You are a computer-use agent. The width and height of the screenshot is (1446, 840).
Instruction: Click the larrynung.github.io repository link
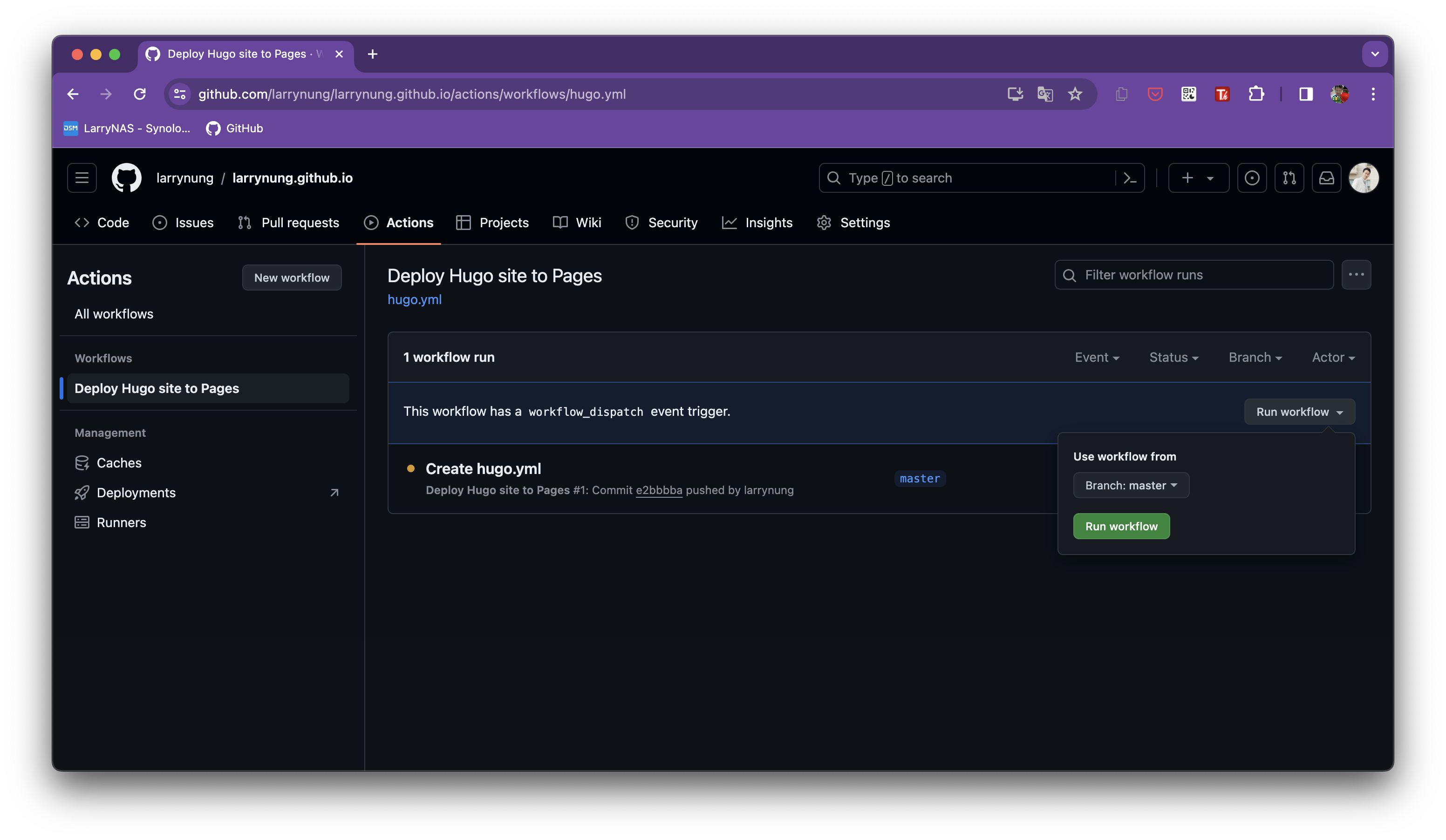(293, 178)
